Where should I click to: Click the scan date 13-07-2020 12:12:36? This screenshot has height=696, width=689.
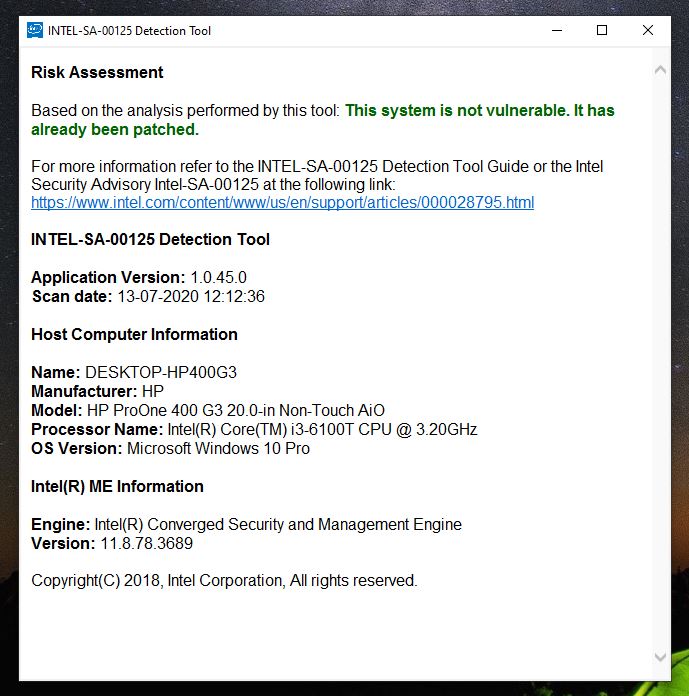pos(191,297)
